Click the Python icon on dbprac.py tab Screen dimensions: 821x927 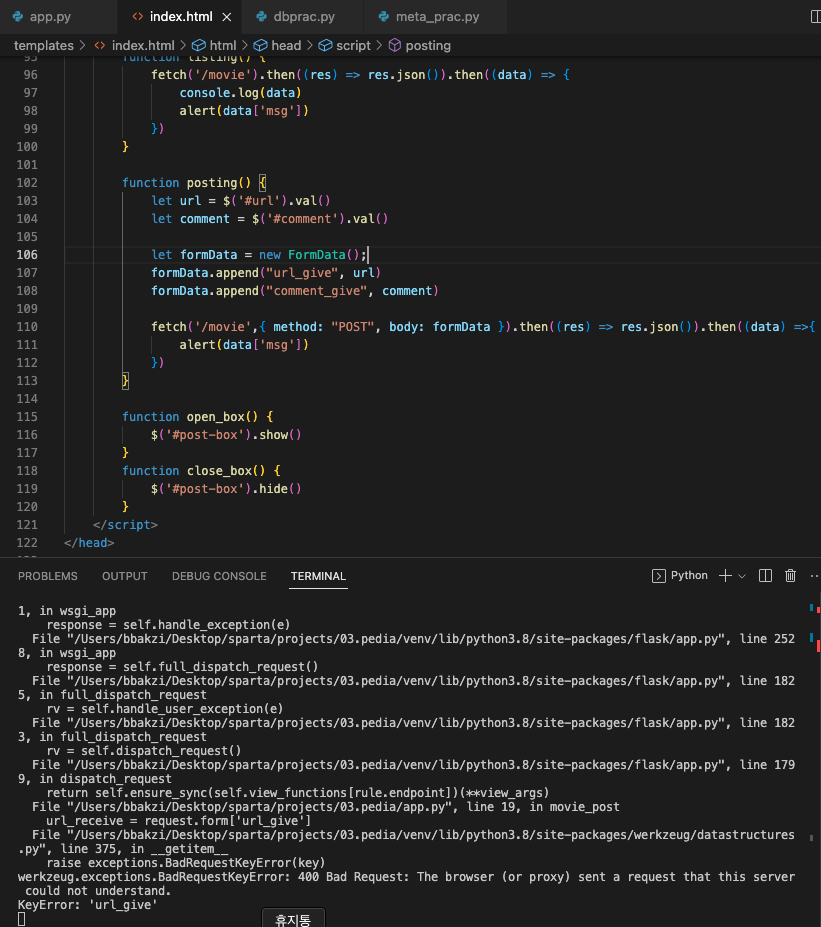[x=261, y=17]
